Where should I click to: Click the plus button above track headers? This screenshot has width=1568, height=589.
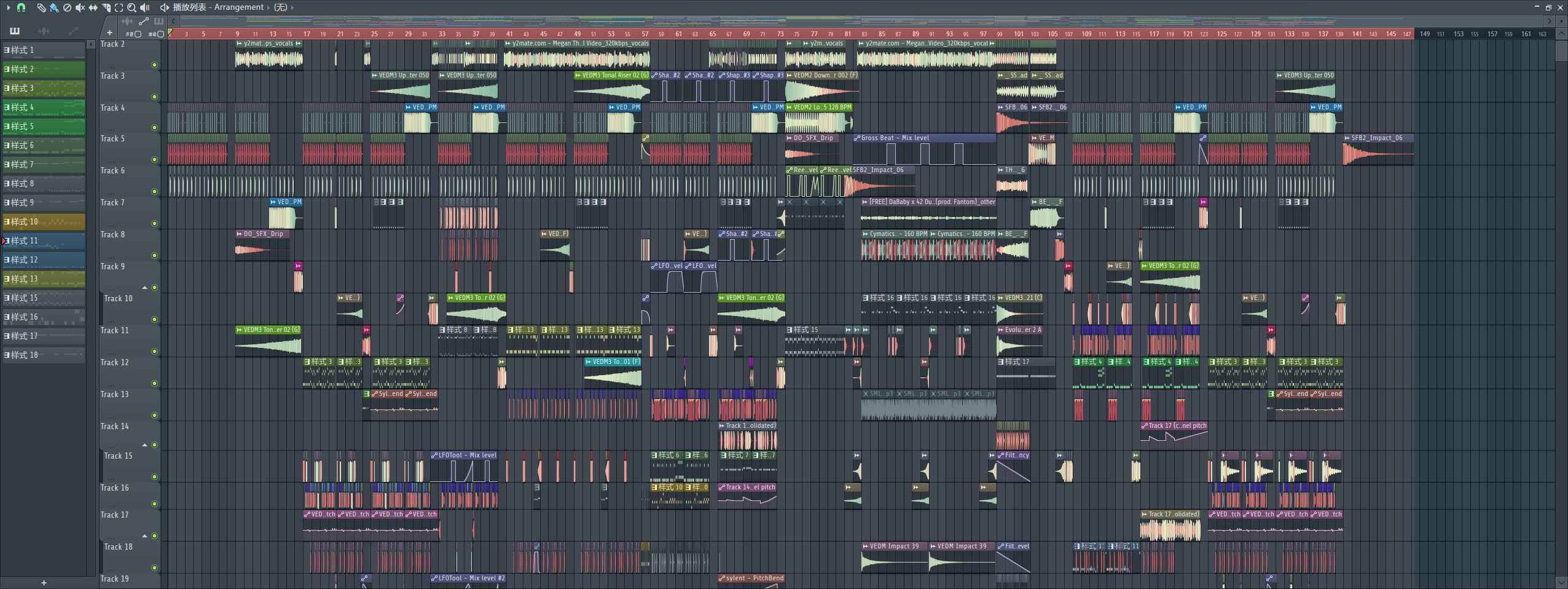click(x=109, y=33)
